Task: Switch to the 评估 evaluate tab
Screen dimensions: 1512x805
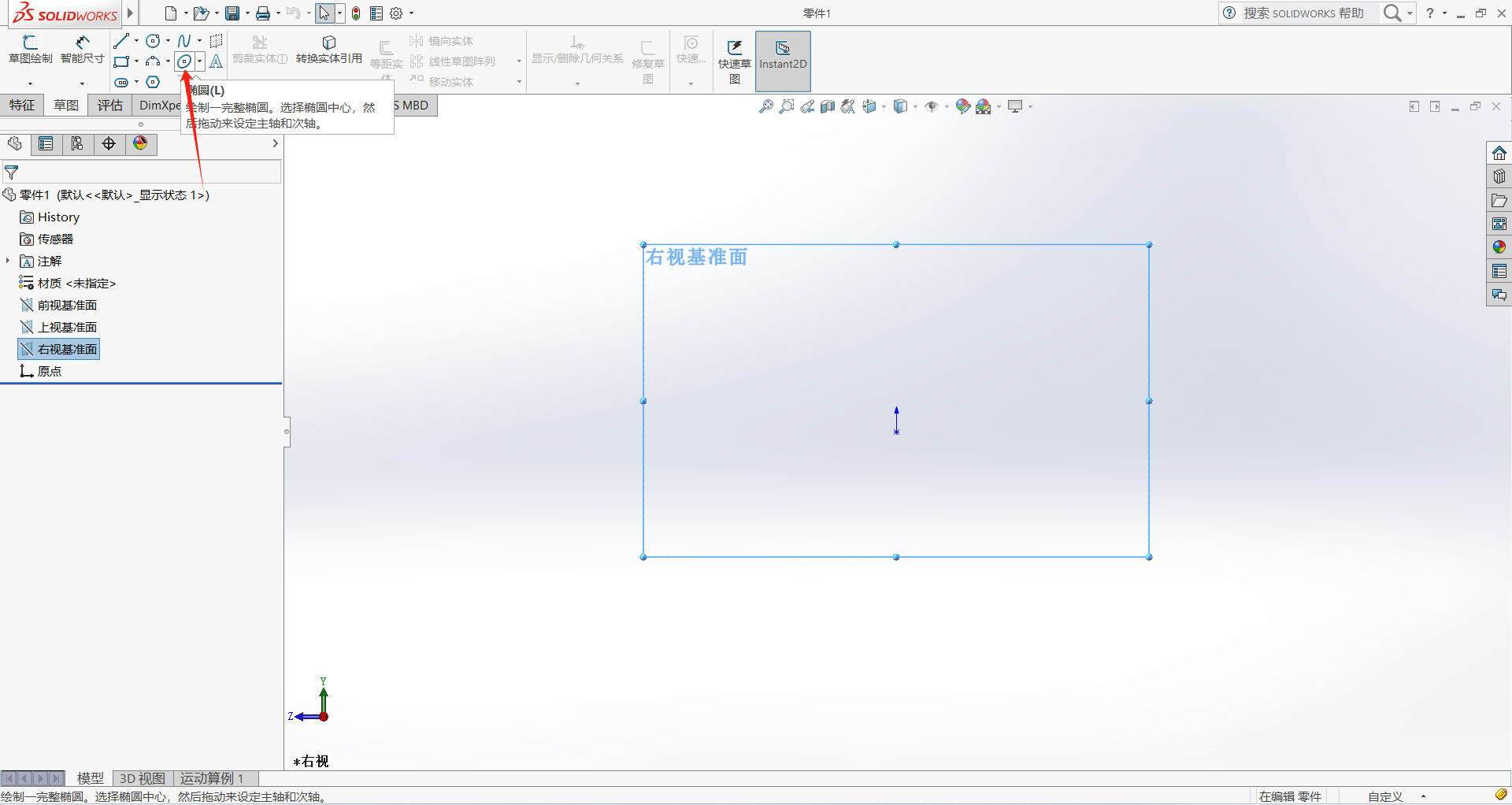Action: 110,106
